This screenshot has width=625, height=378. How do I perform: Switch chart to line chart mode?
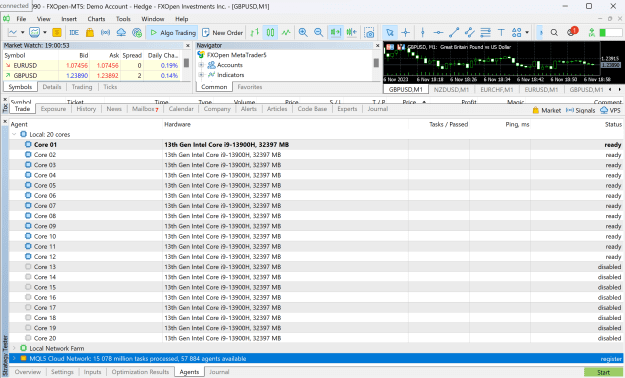[286, 33]
